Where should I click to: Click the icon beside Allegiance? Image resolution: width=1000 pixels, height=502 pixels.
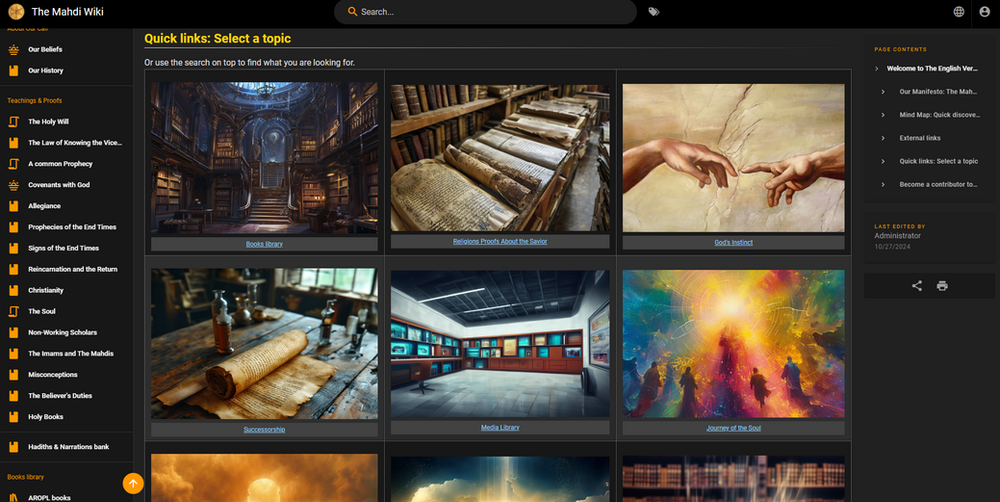(x=13, y=206)
